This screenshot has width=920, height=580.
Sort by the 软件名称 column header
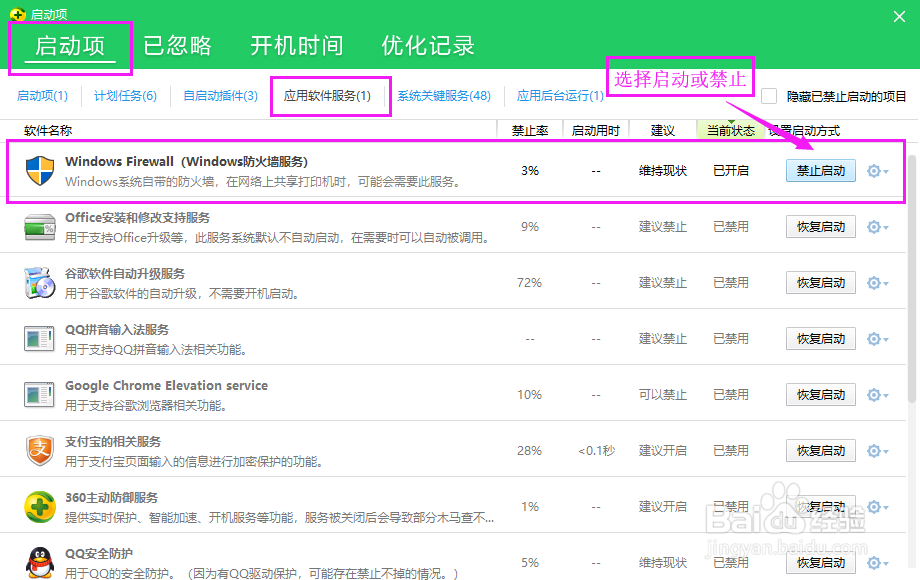(48, 130)
